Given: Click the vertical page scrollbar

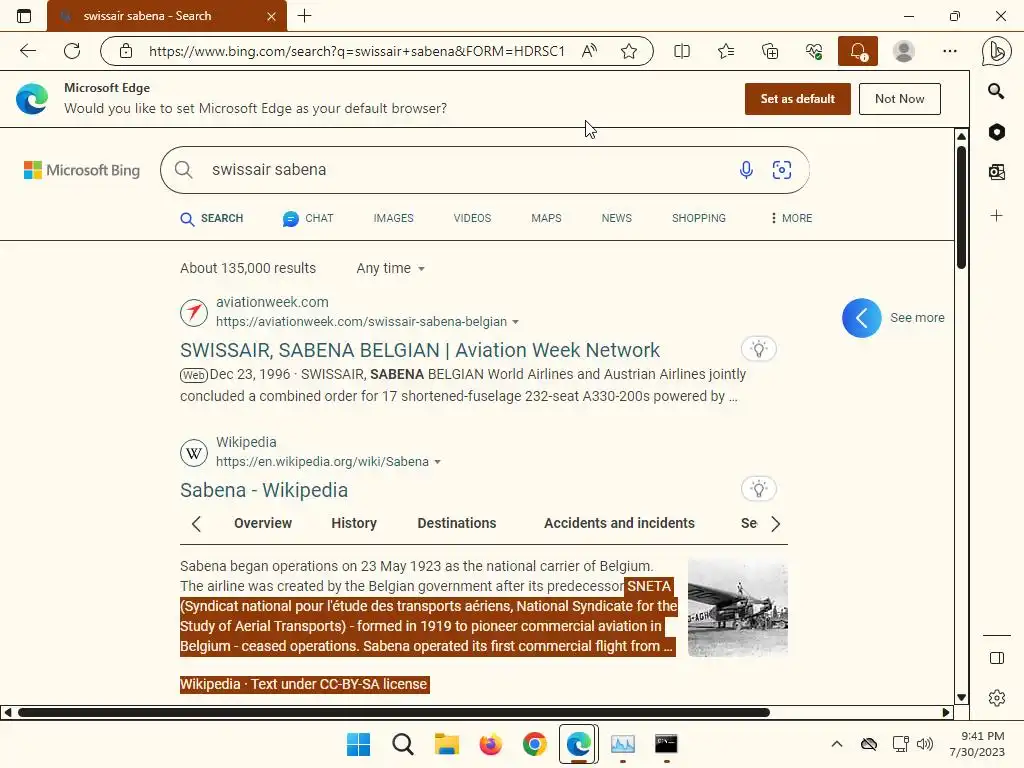Looking at the screenshot, I should point(961,208).
